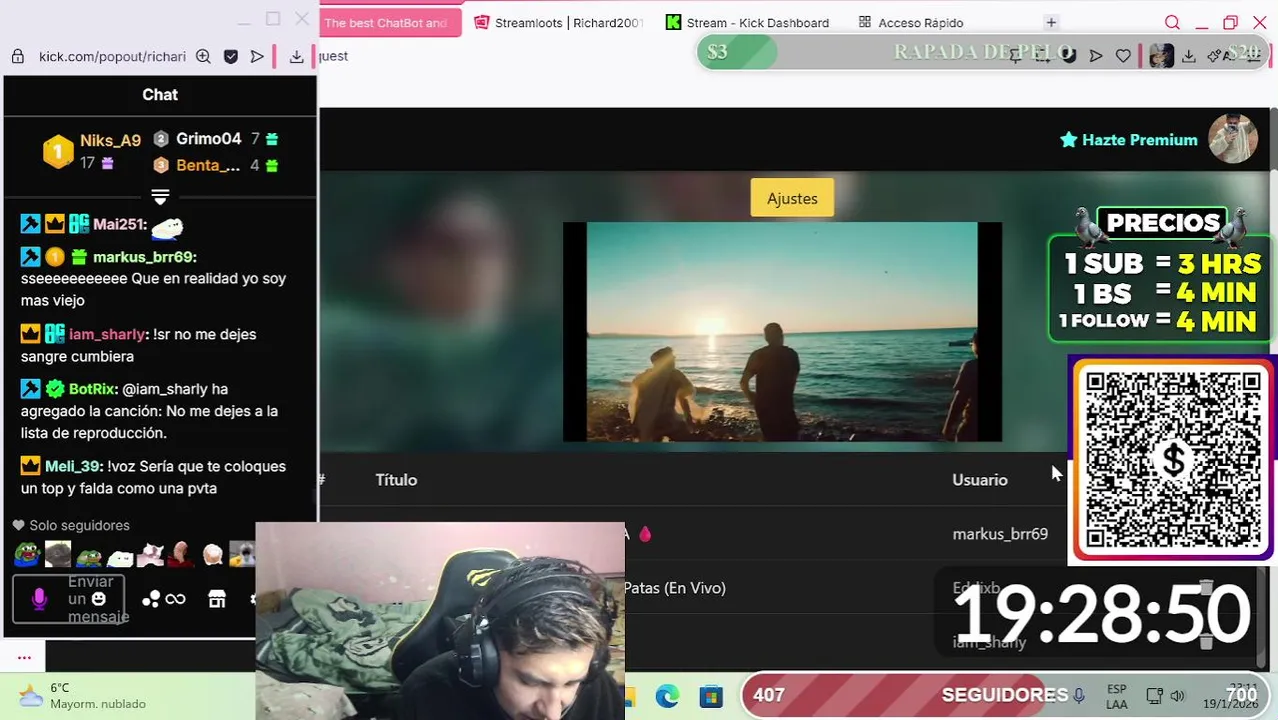Click username iam_sharly in chat
Viewport: 1278px width, 720px height.
[x=107, y=334]
